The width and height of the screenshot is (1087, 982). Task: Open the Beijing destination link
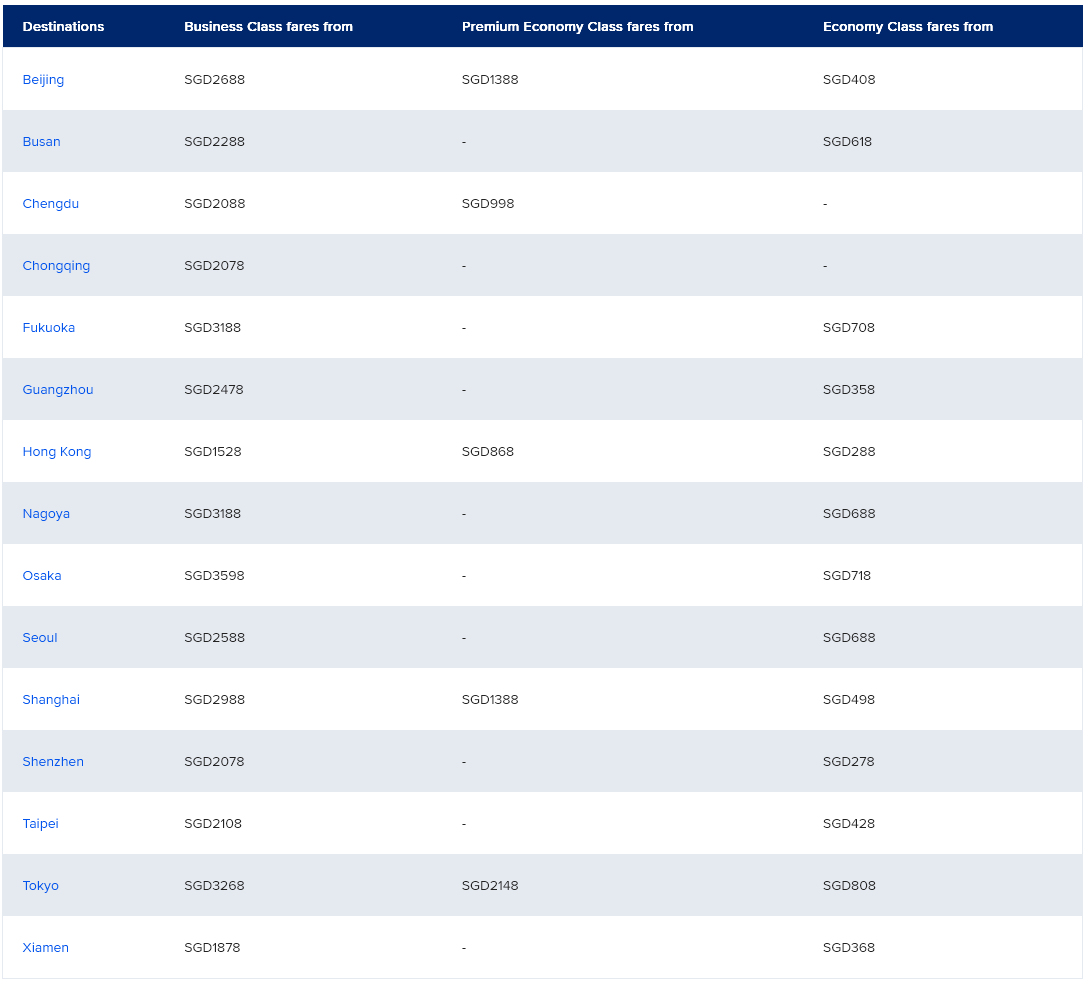43,80
